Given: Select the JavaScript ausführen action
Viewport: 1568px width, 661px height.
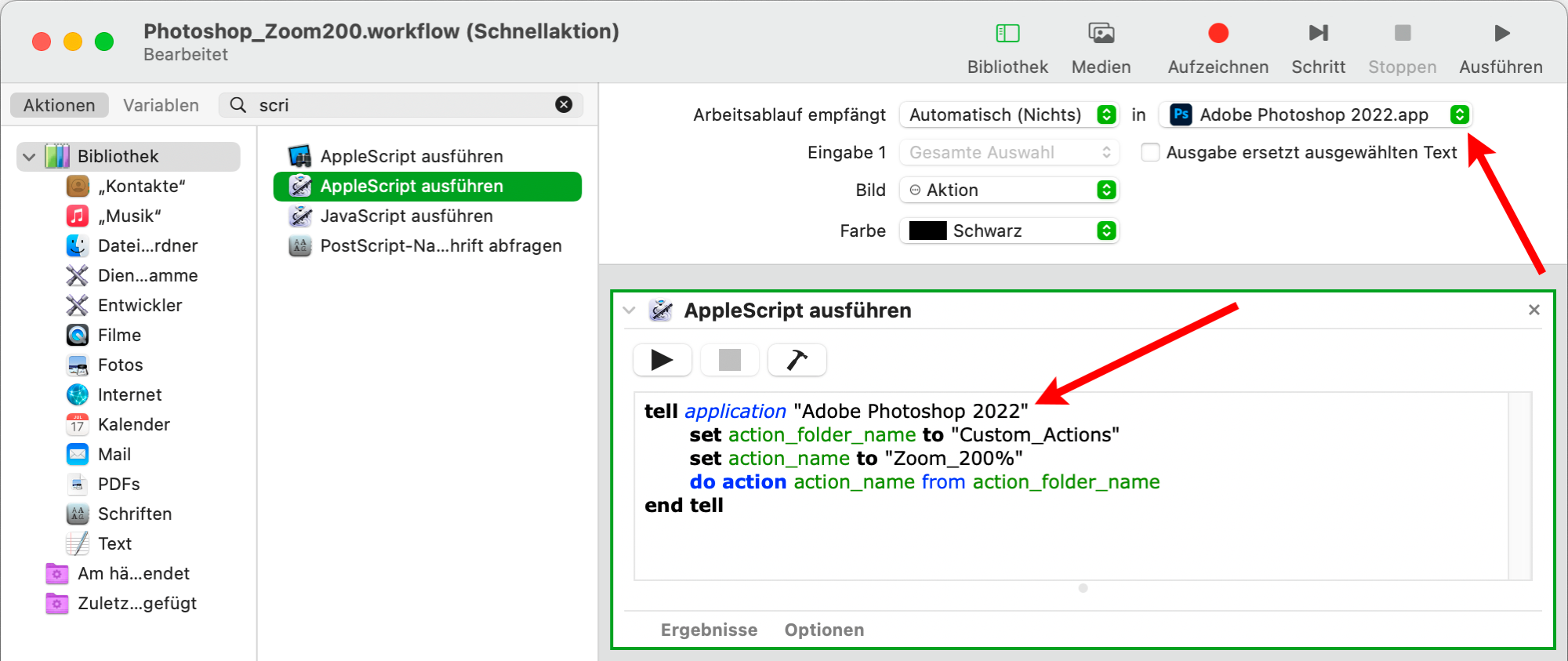Looking at the screenshot, I should pos(406,216).
